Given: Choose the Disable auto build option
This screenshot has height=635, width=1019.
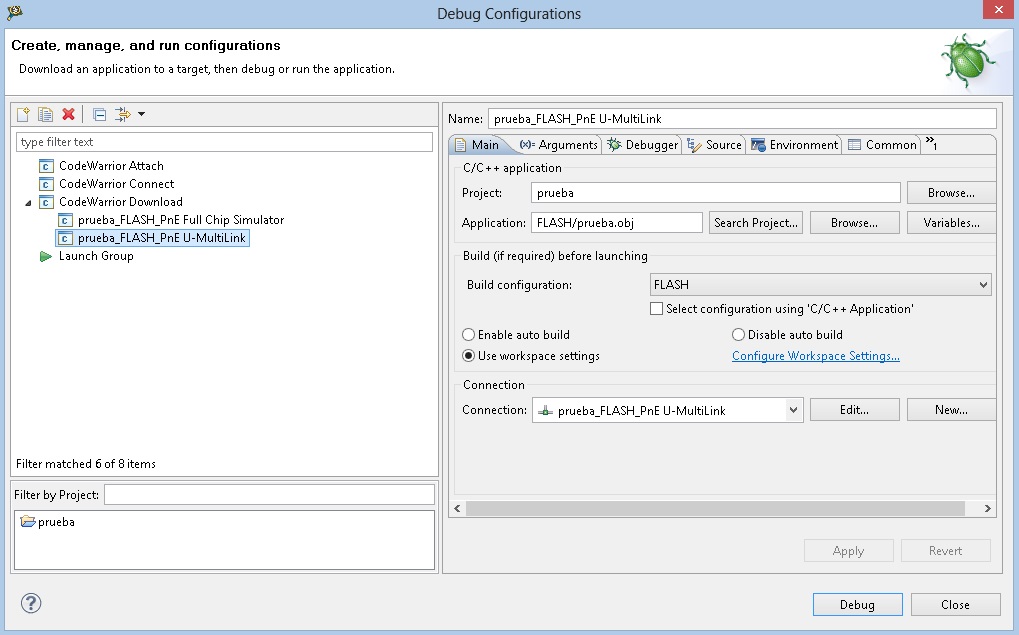Looking at the screenshot, I should tap(739, 335).
